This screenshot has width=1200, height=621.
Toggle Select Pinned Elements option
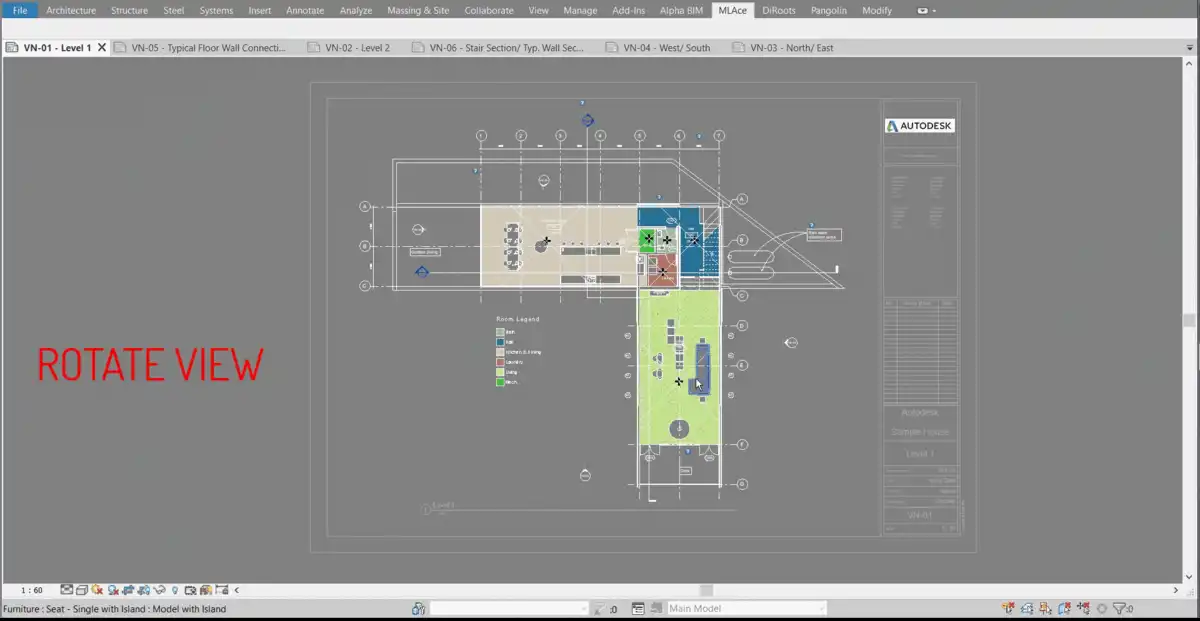coord(1043,608)
